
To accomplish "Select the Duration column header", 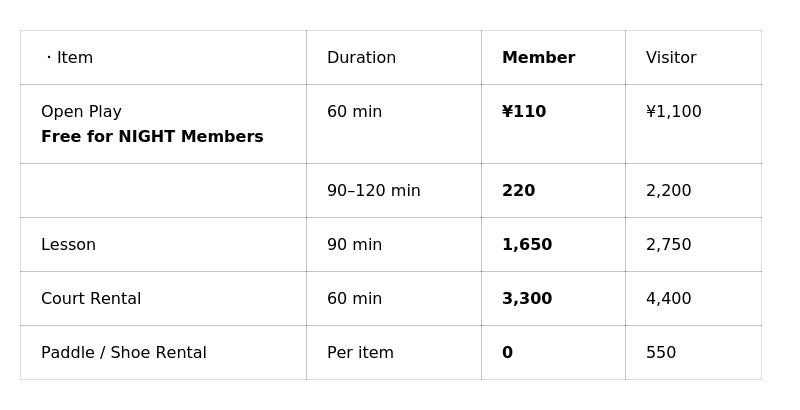I will (361, 58).
